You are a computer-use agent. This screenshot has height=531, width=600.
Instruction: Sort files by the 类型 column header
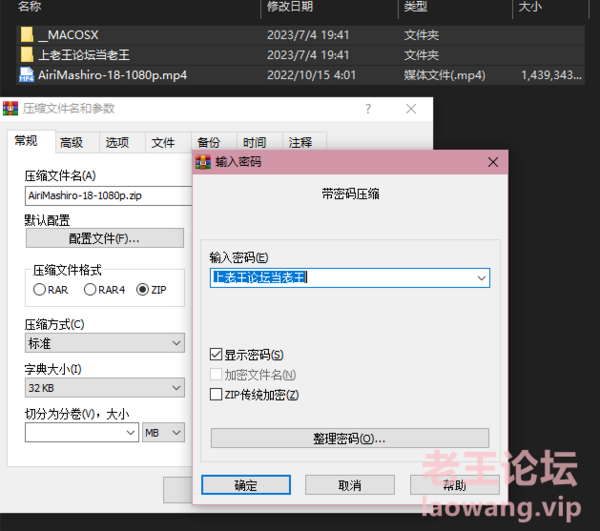click(x=416, y=7)
